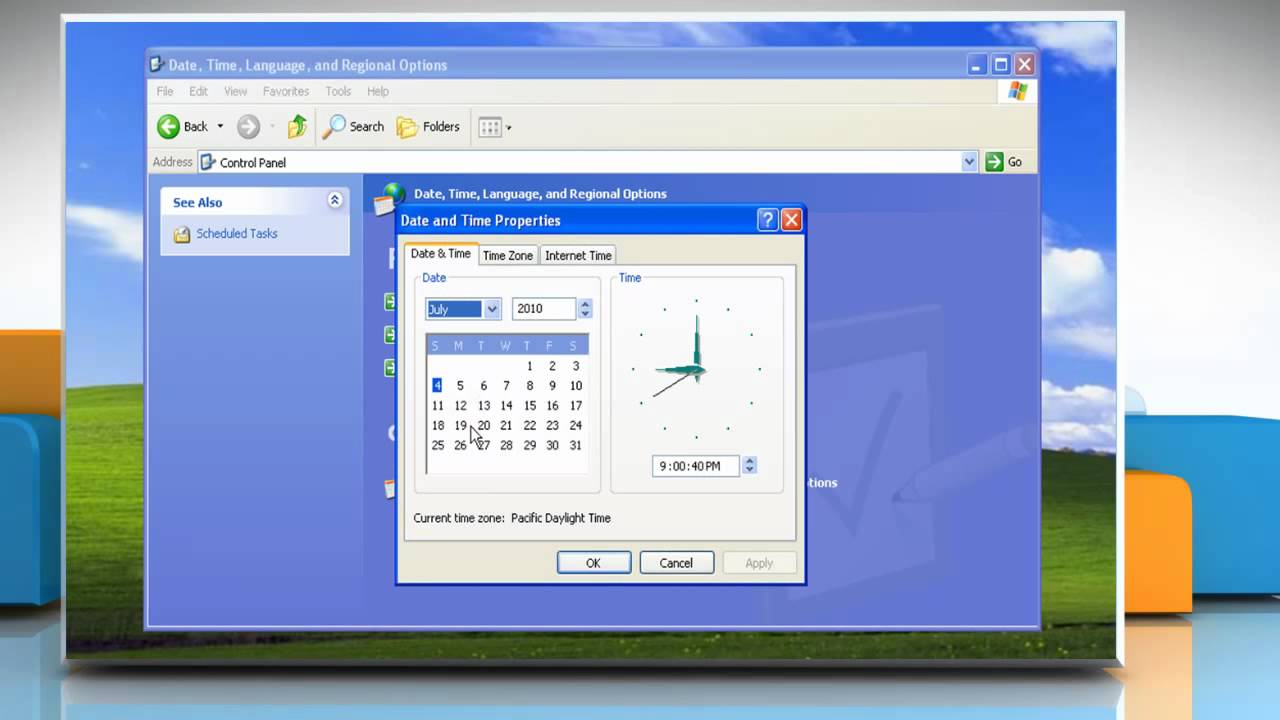The width and height of the screenshot is (1280, 720).
Task: Select day 13 in the calendar
Action: [x=484, y=406]
